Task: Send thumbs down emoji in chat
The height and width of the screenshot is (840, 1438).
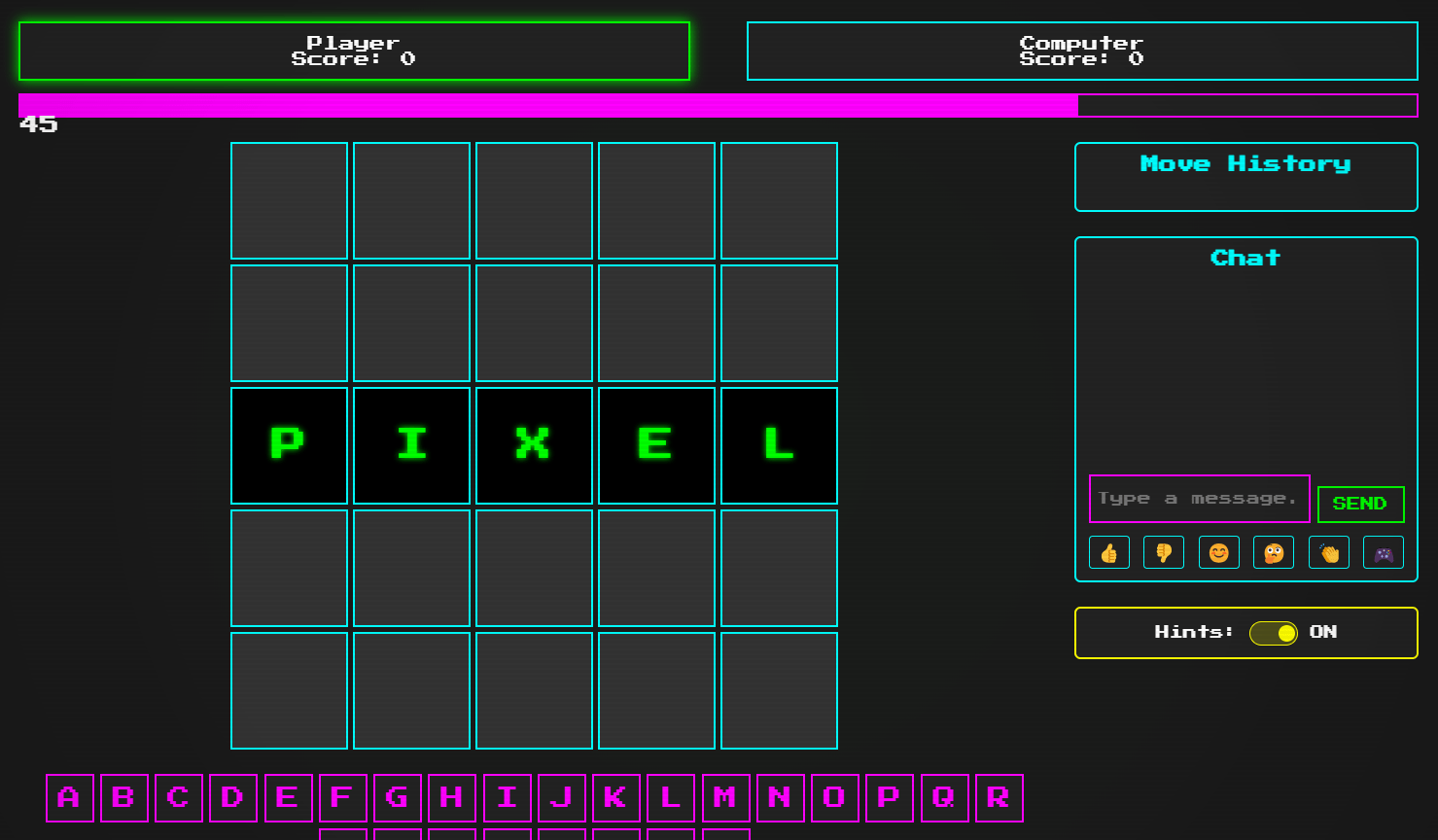Action: (1164, 553)
